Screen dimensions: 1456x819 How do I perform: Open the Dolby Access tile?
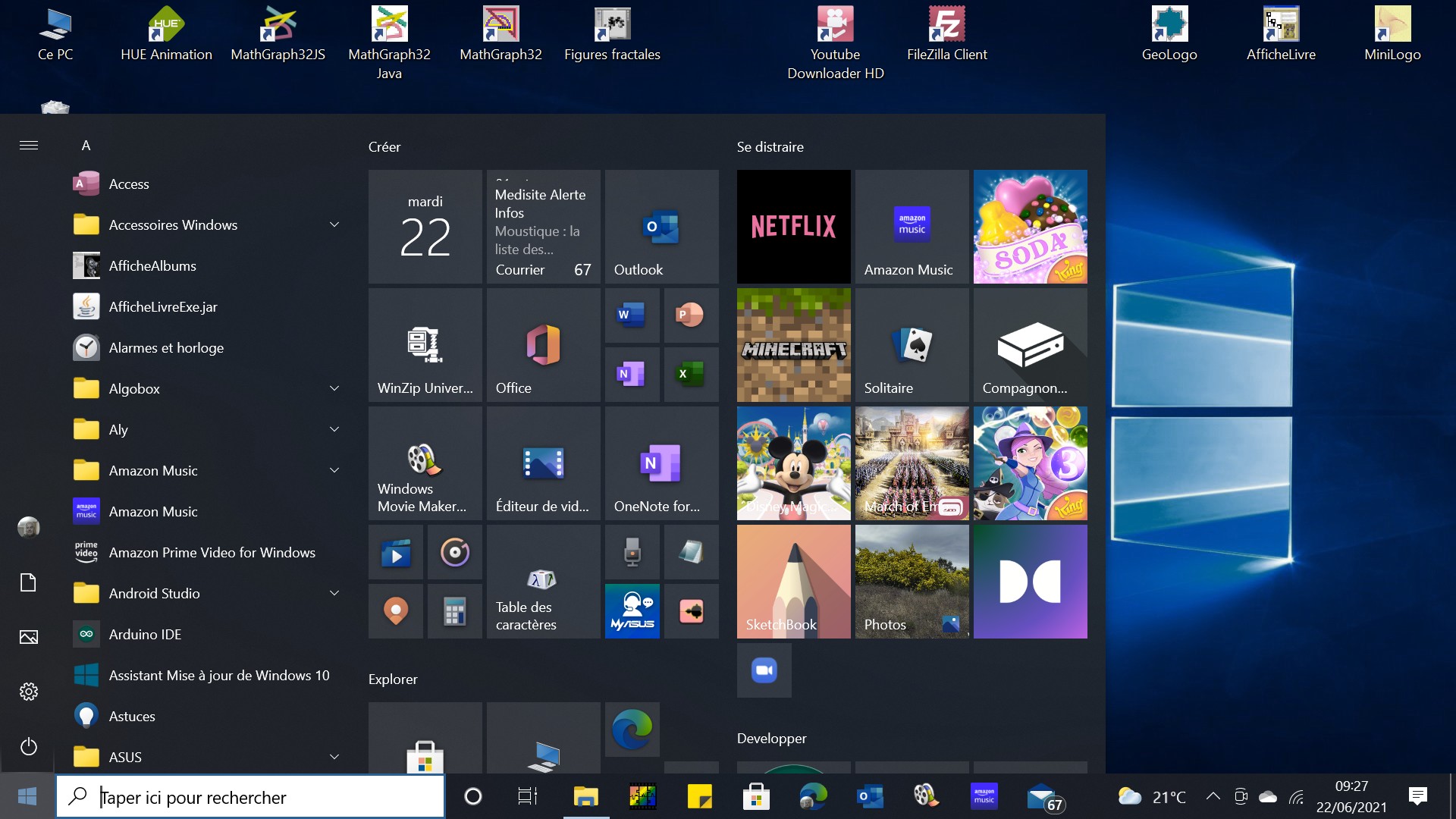(1030, 582)
